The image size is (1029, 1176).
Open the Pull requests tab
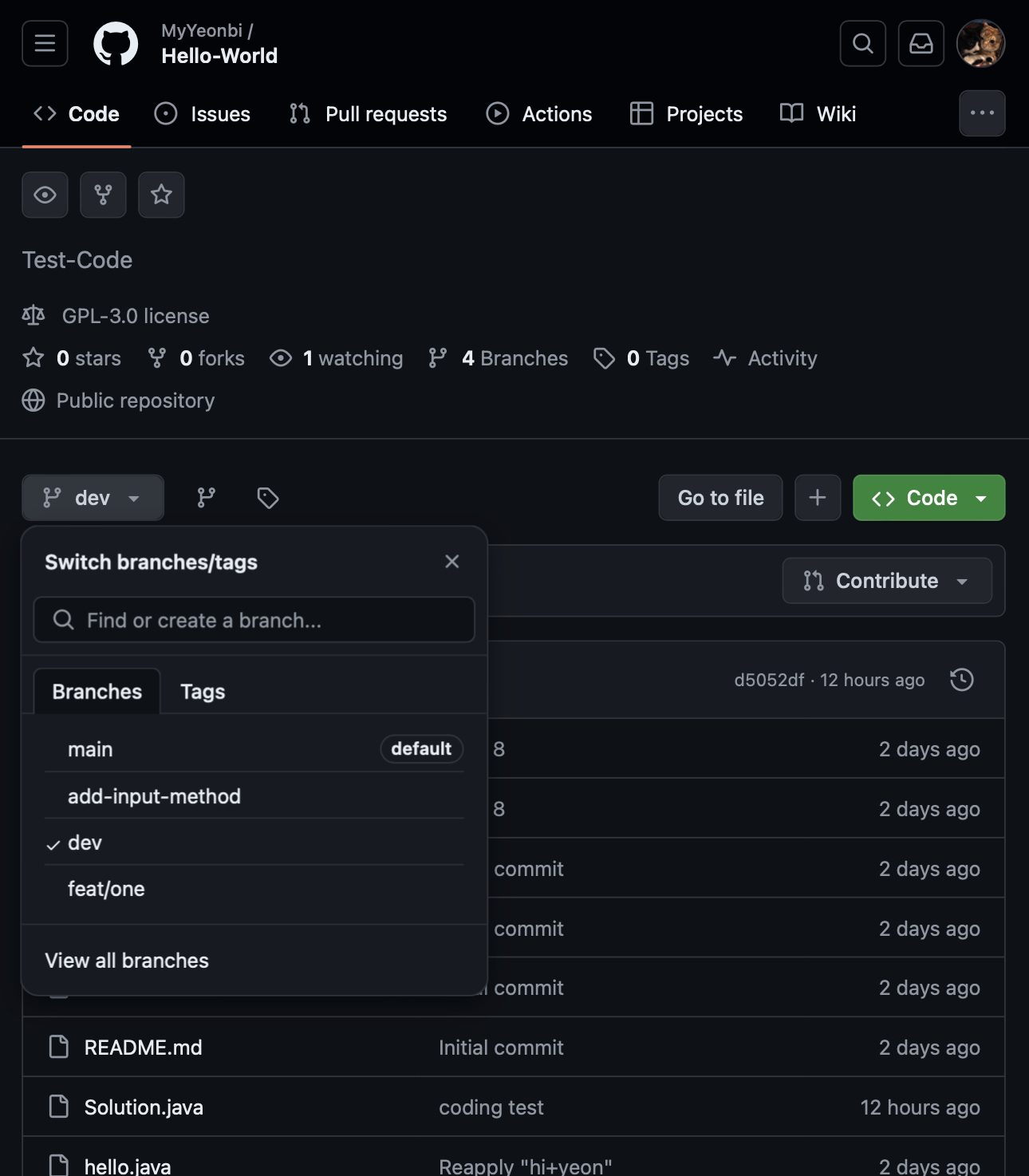(x=369, y=114)
